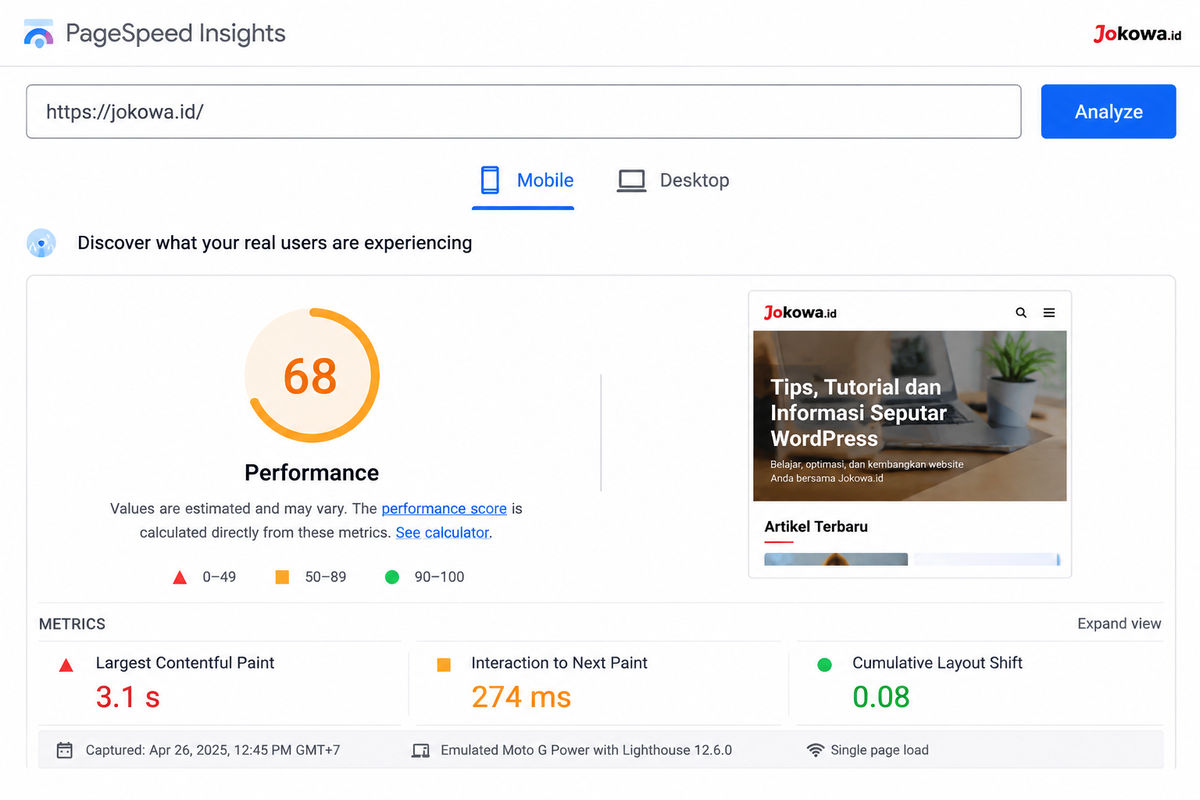Click the 274 ms metric value

click(x=521, y=697)
